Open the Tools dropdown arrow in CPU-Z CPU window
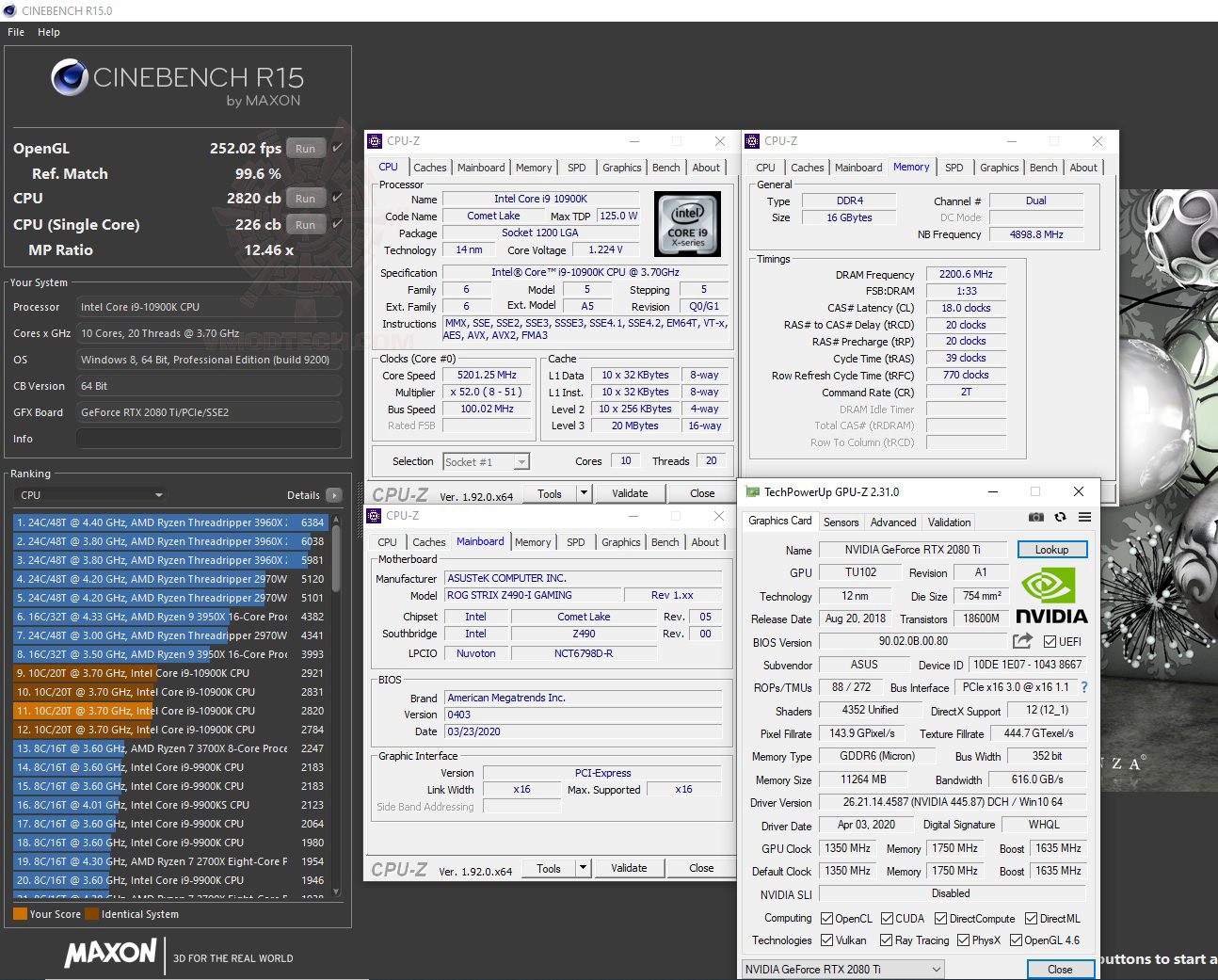Screen dimensions: 1218x980 pos(583,493)
